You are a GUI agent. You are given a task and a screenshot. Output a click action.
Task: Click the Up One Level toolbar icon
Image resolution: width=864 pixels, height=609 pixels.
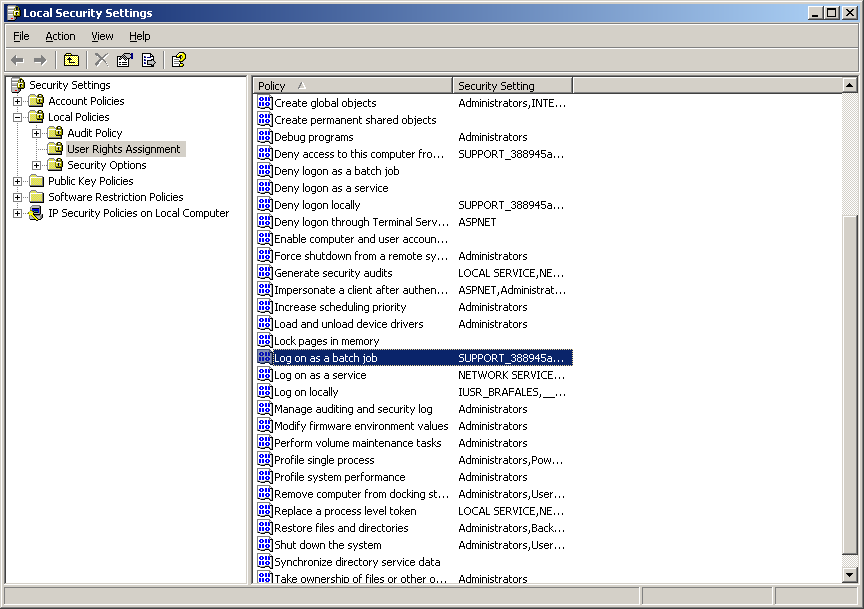tap(71, 60)
